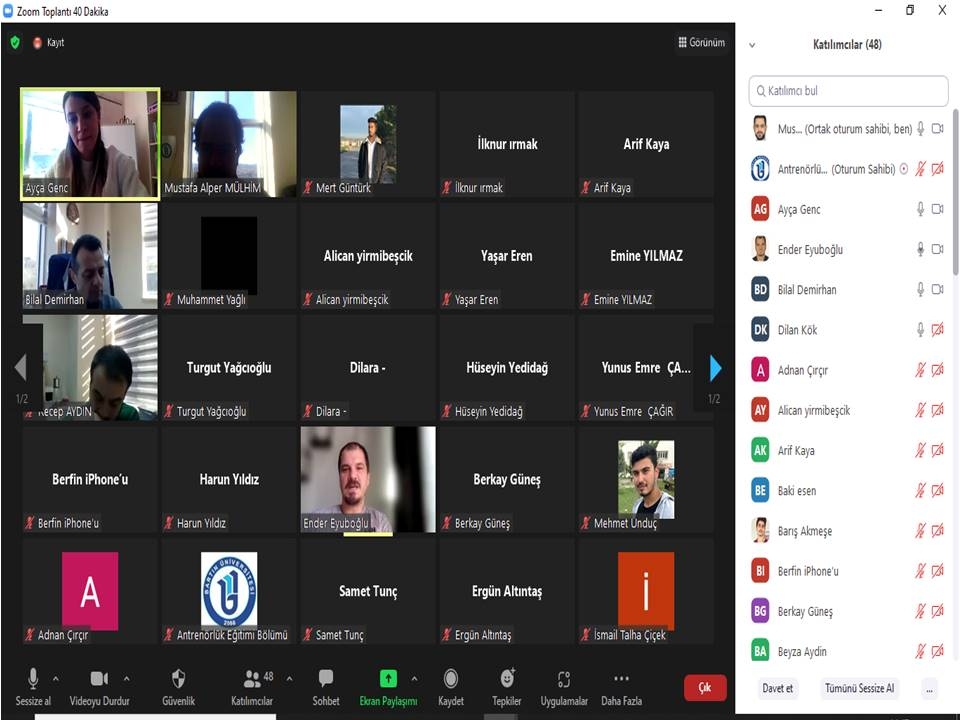
Task: Open Tepkiler reactions menu
Action: click(507, 679)
